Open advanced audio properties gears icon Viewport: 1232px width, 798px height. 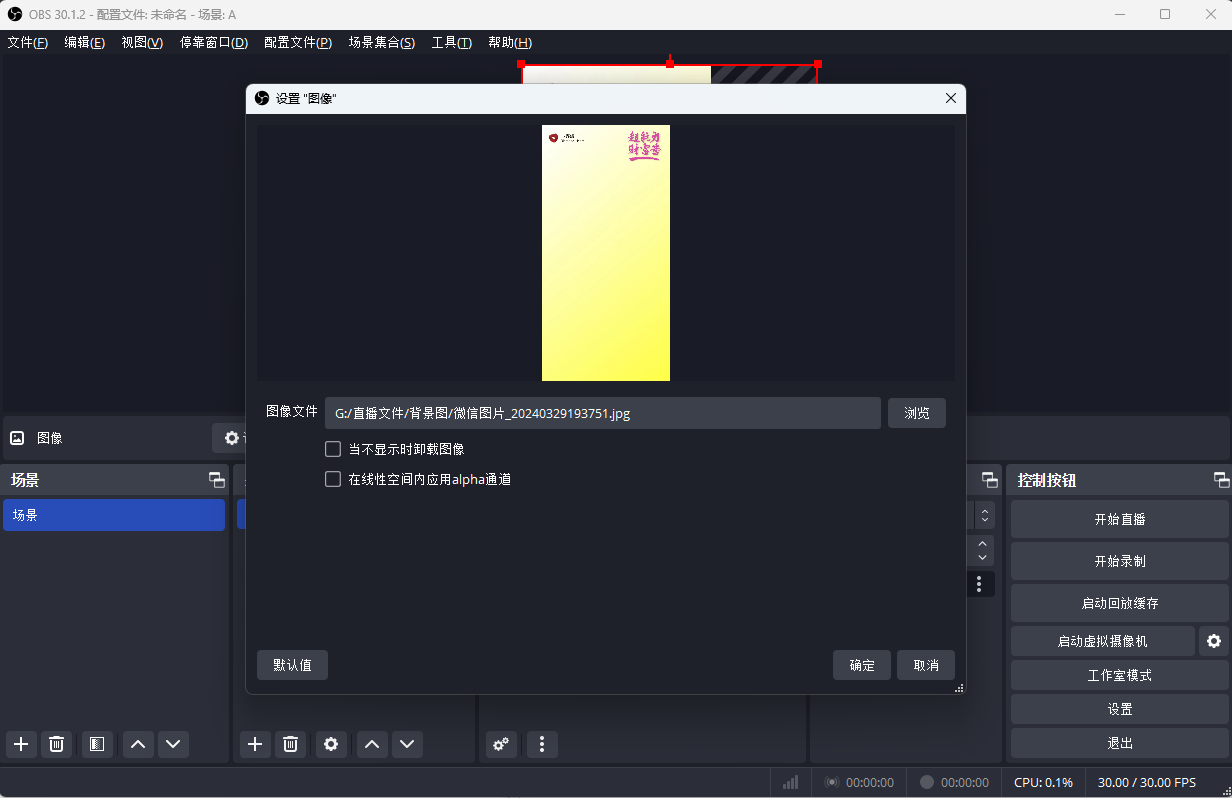pyautogui.click(x=501, y=744)
